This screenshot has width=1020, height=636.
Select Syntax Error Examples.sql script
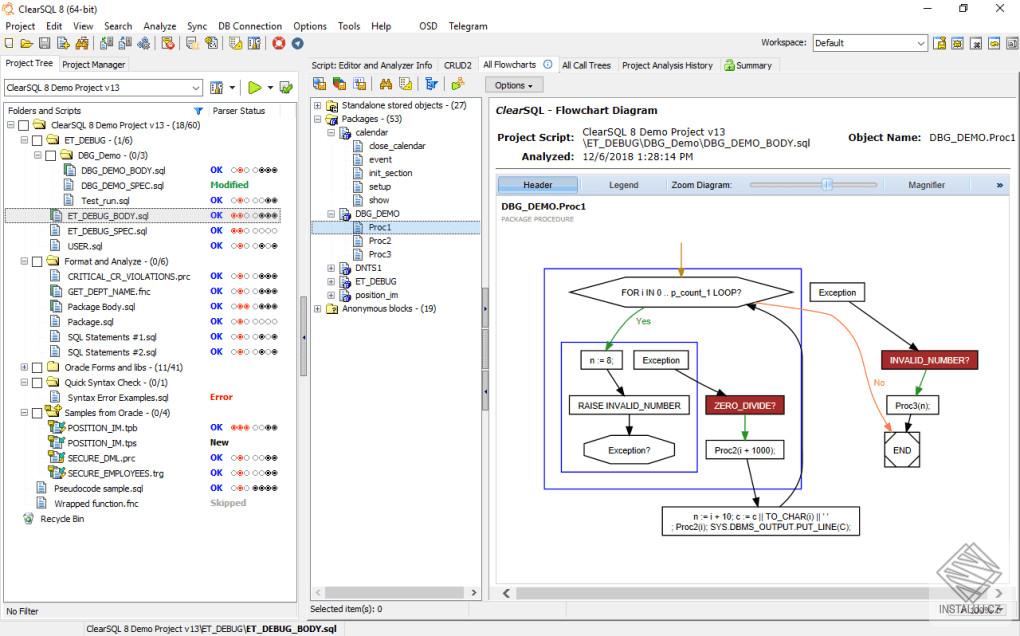coord(118,398)
